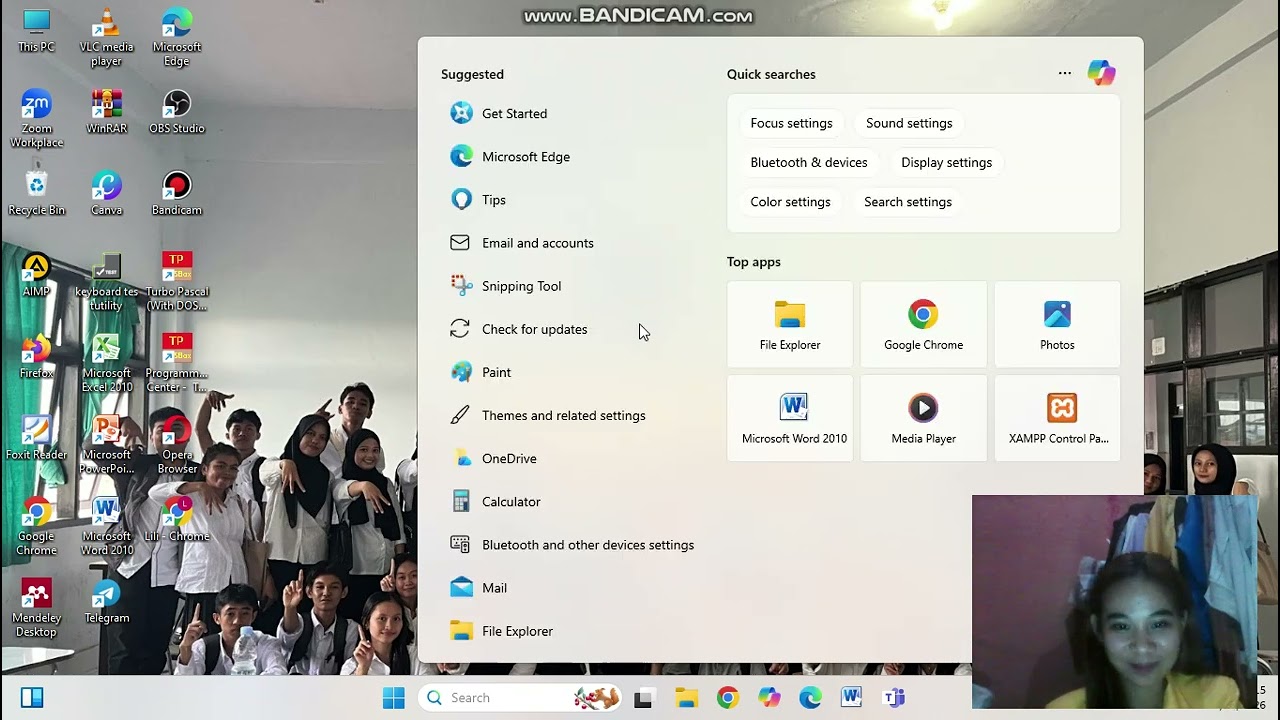Open the Widgets button on taskbar
Viewport: 1280px width, 720px height.
click(x=32, y=698)
